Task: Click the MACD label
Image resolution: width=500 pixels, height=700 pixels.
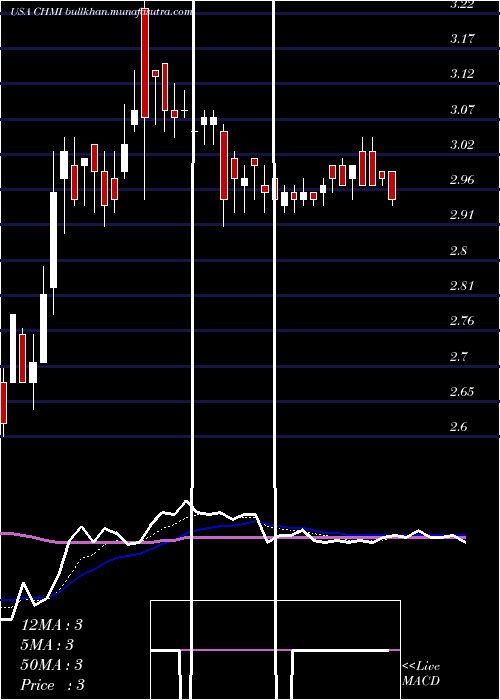Action: click(421, 681)
